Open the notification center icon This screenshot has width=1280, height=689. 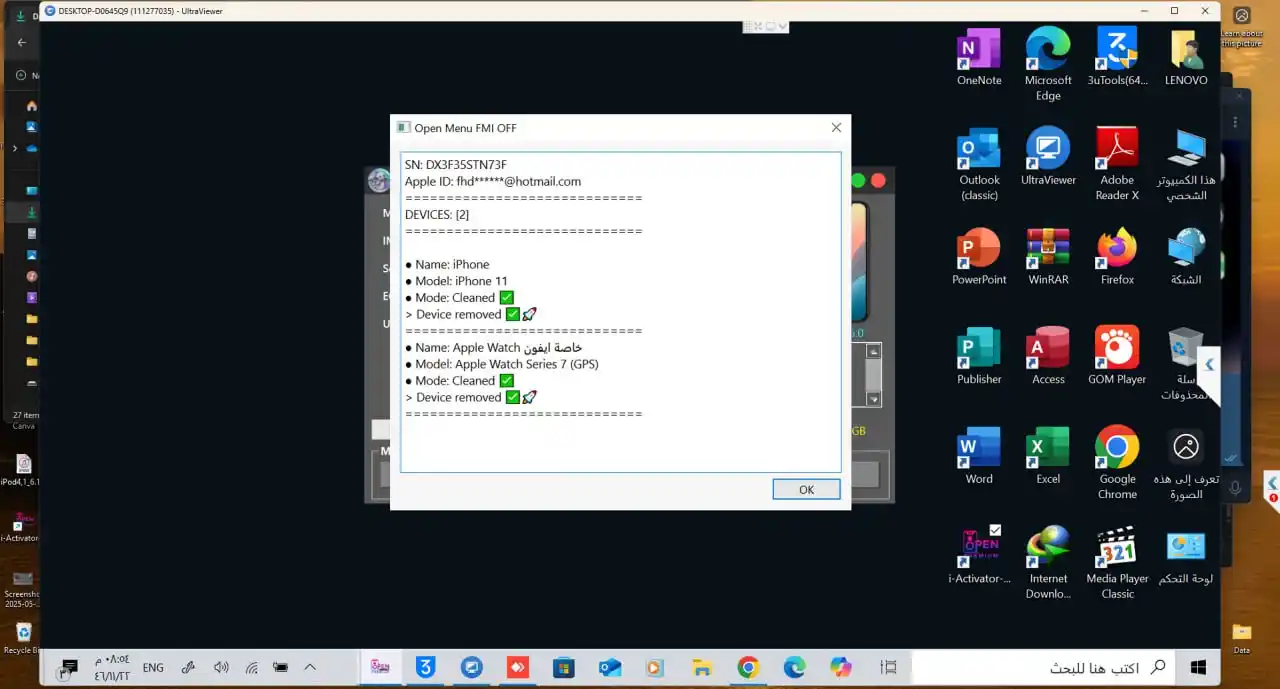tap(69, 667)
